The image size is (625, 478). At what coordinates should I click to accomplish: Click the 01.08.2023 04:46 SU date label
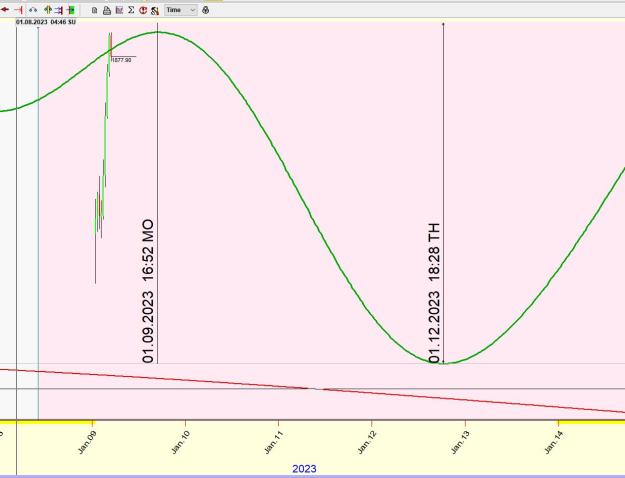[46, 22]
